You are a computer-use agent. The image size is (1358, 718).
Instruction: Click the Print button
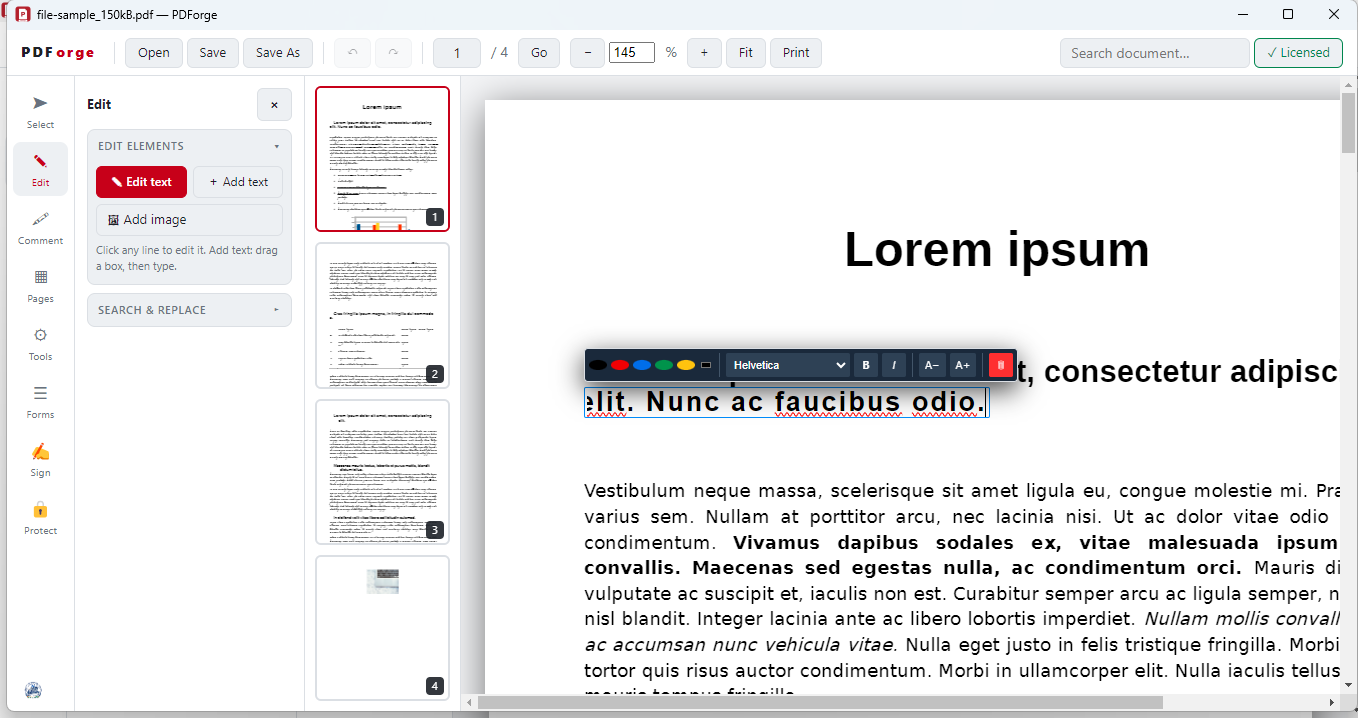(x=796, y=53)
